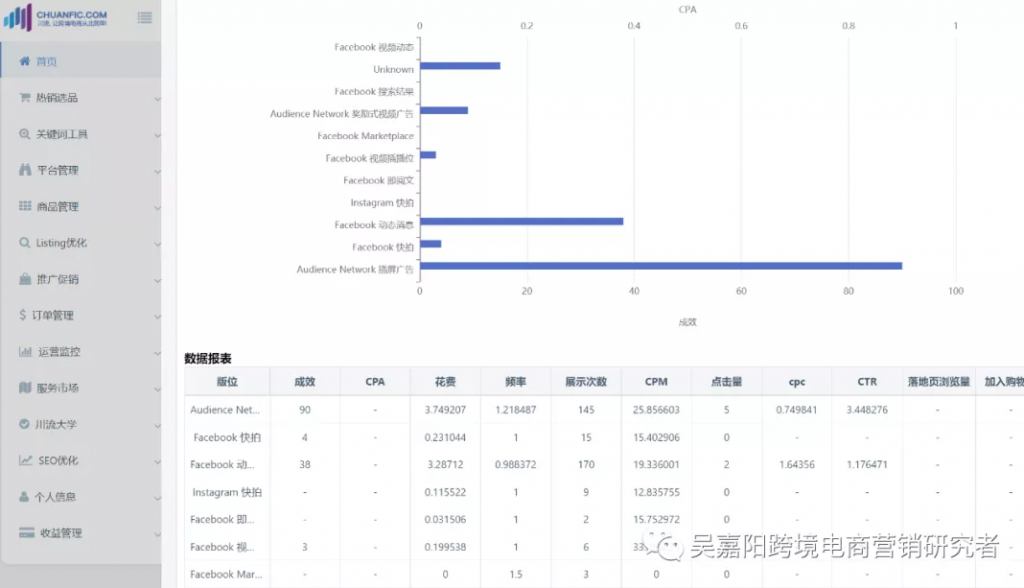The image size is (1024, 588).
Task: Expand the 平台管理 chevron
Action: 157,171
